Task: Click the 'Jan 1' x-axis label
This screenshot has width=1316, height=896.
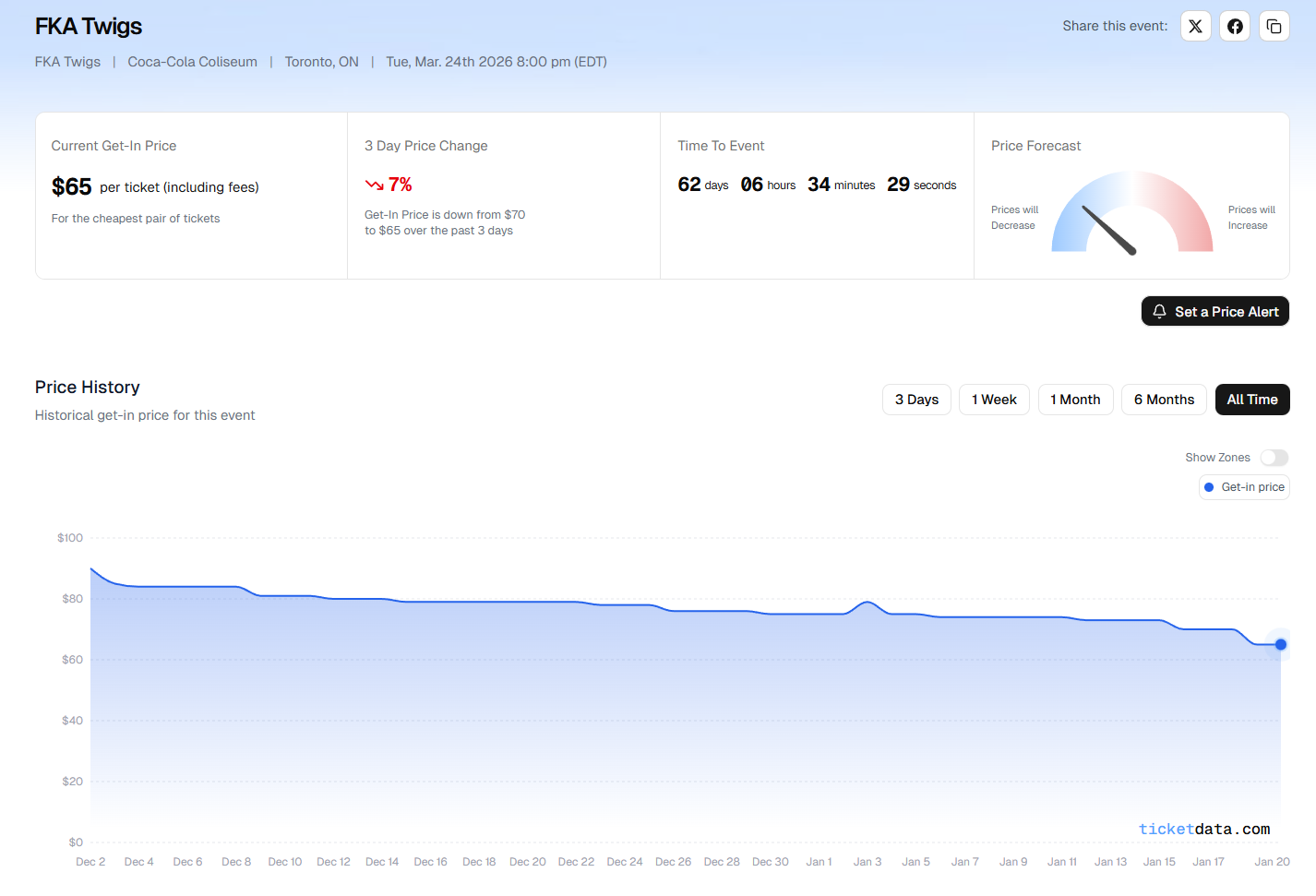Action: (x=819, y=862)
